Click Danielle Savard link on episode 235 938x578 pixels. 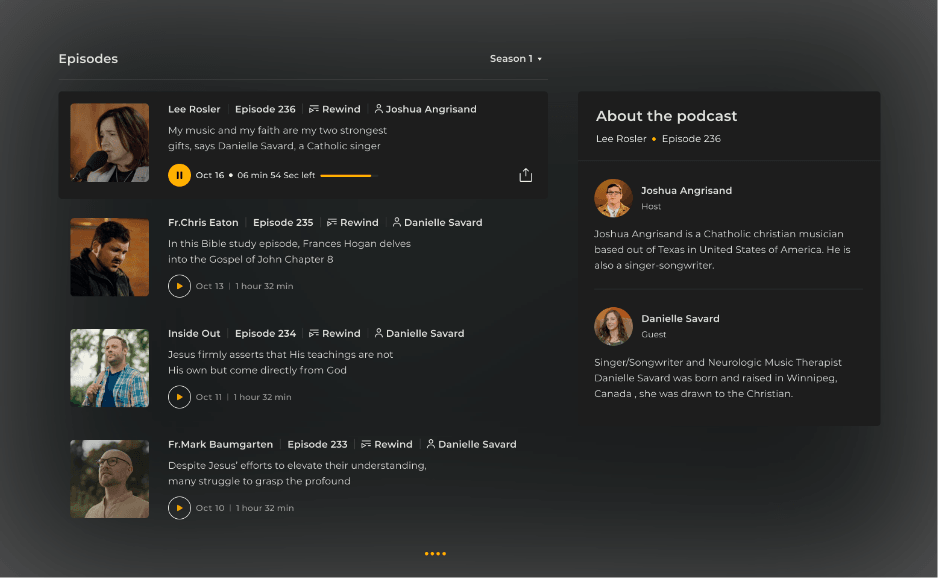pos(442,223)
